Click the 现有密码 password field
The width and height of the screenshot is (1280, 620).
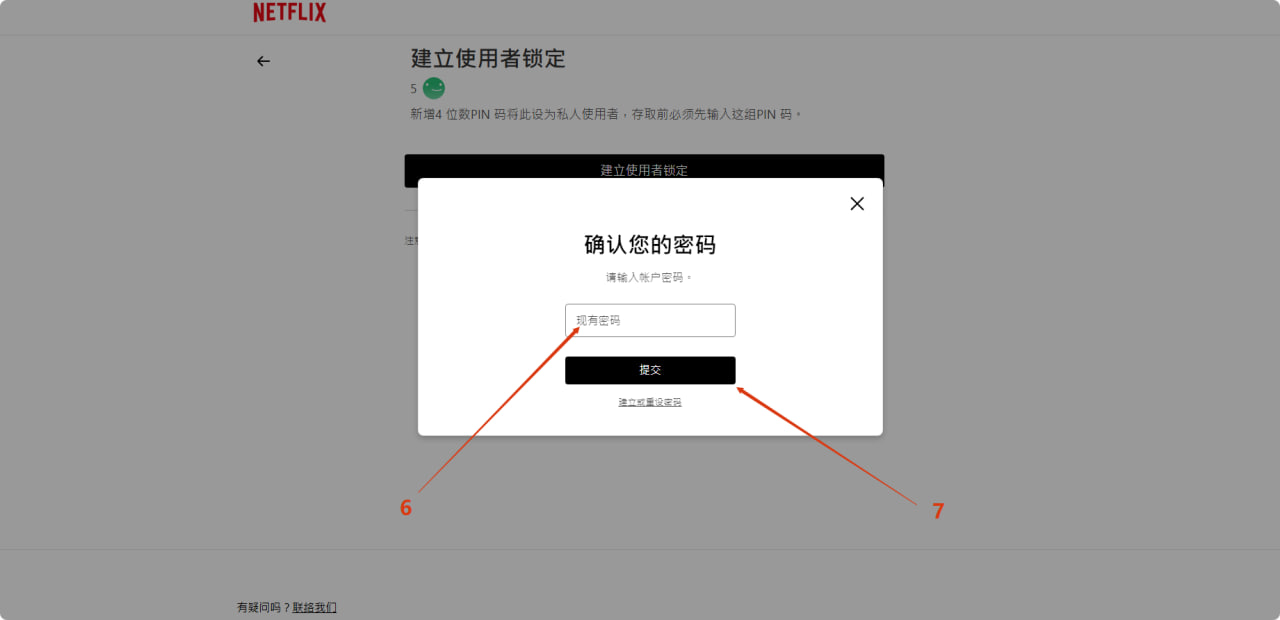point(650,320)
